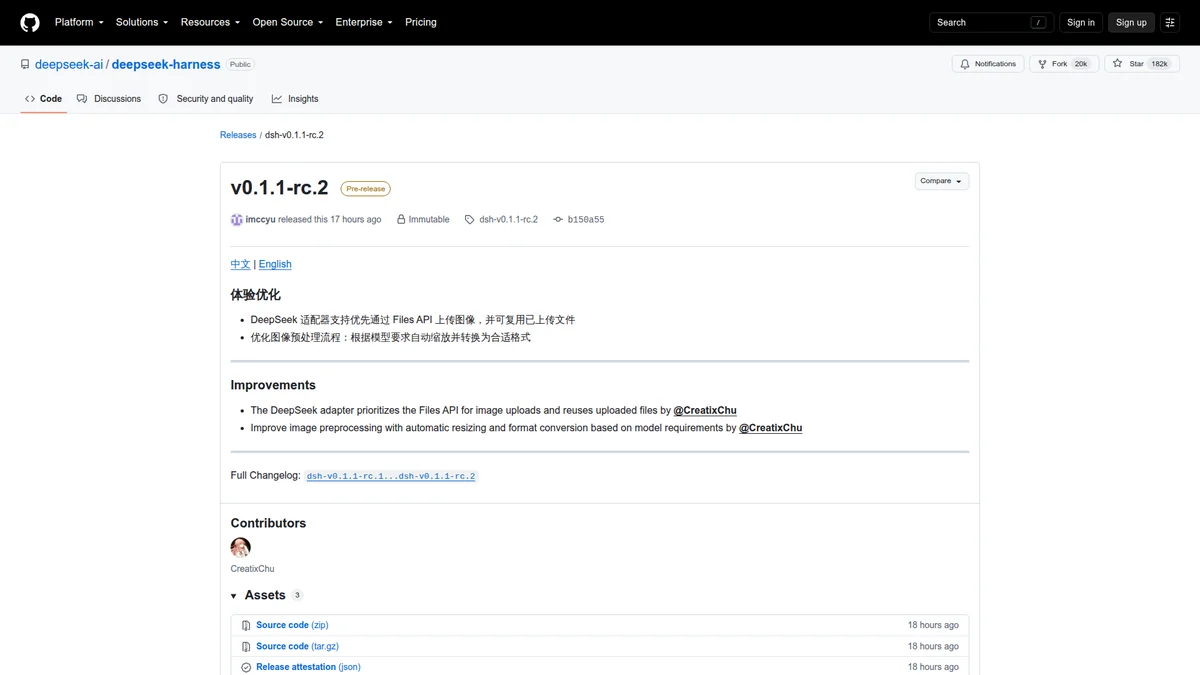
Task: Open the imccyu user profile link
Action: point(260,220)
